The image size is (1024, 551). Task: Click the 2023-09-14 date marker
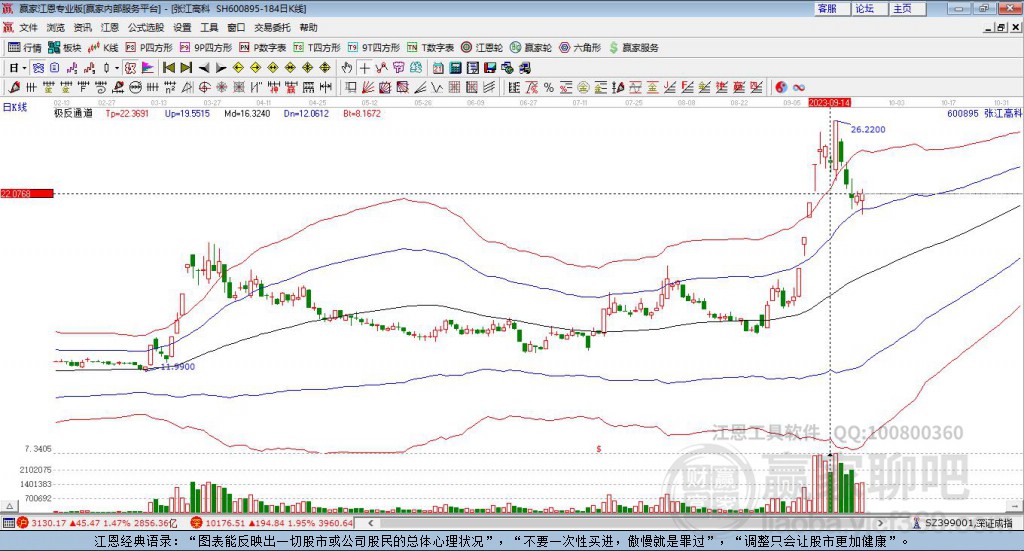point(829,103)
